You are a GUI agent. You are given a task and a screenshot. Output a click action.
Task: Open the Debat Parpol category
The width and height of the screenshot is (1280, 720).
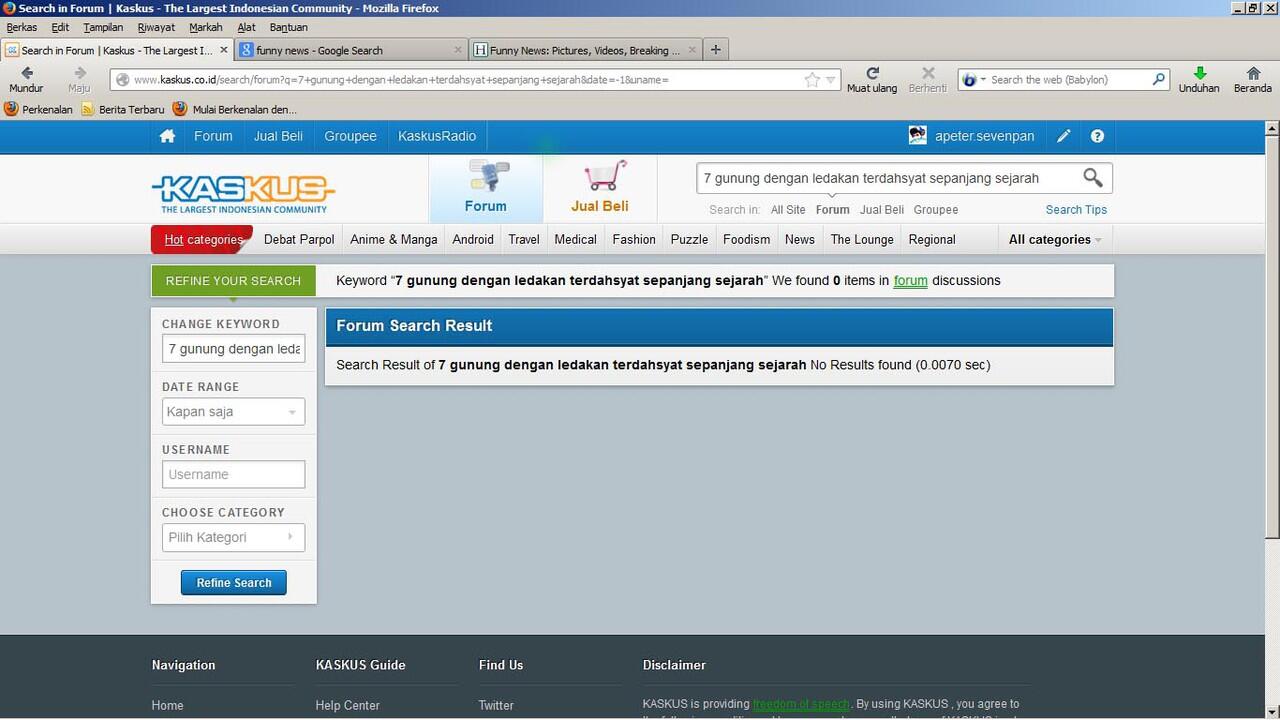299,240
